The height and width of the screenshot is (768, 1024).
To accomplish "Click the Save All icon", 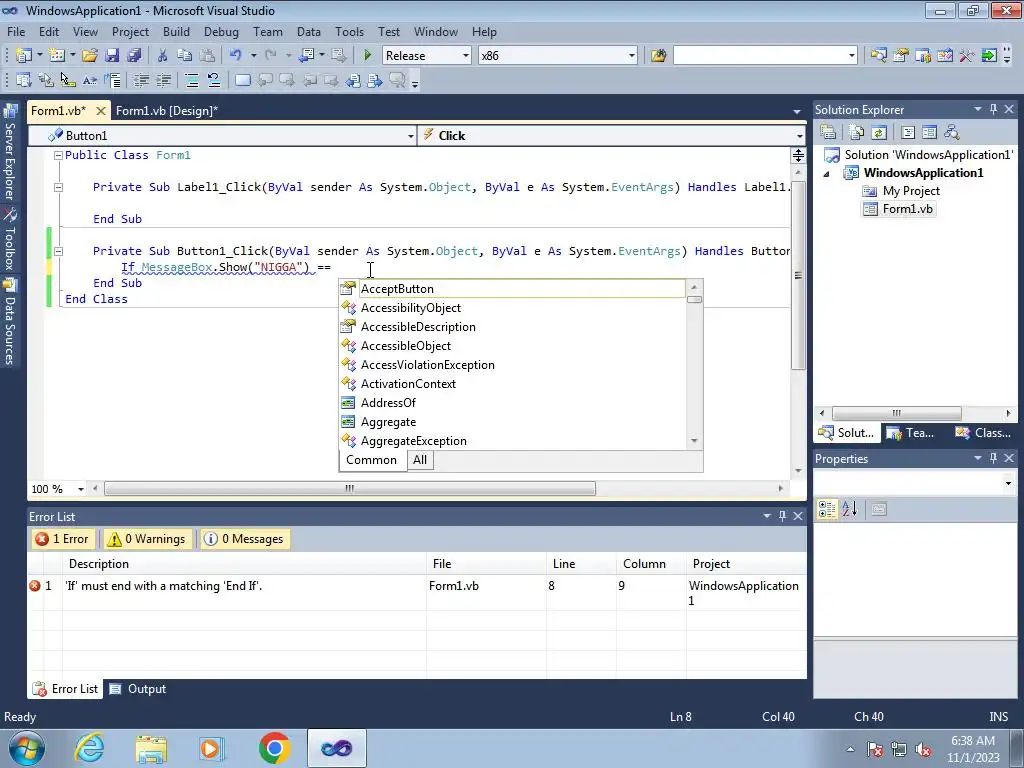I will pyautogui.click(x=134, y=56).
